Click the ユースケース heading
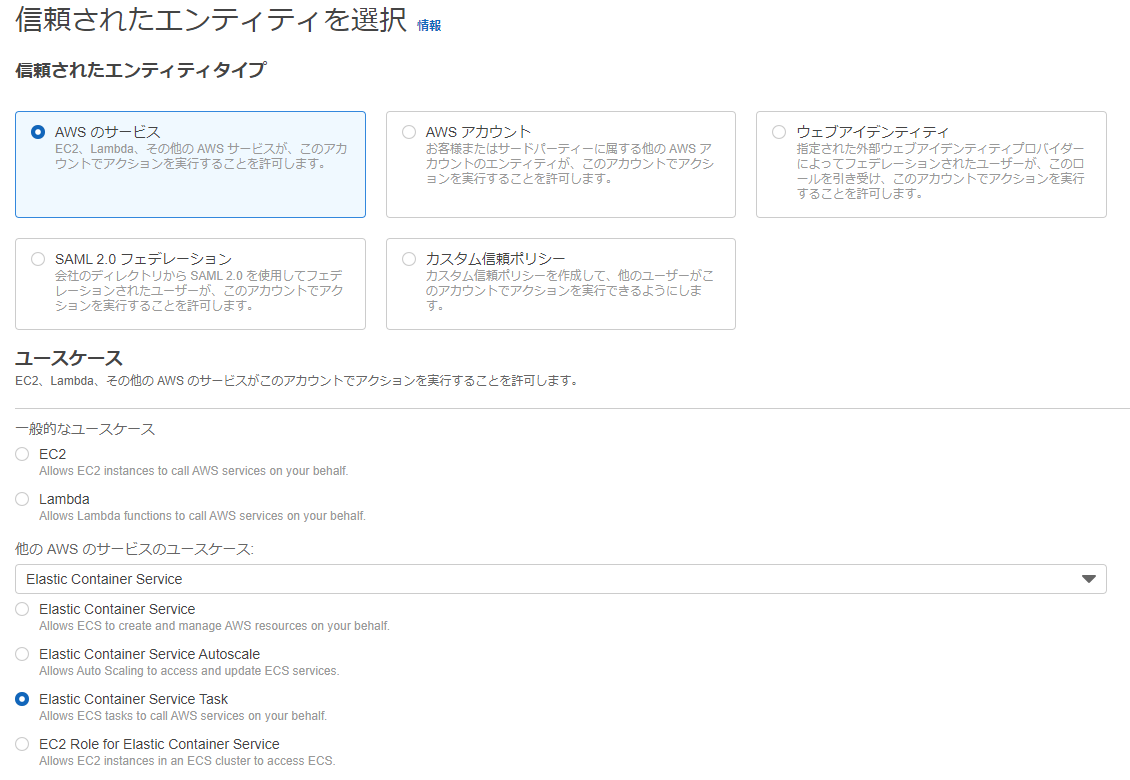Viewport: 1130px width, 780px height. [68, 358]
